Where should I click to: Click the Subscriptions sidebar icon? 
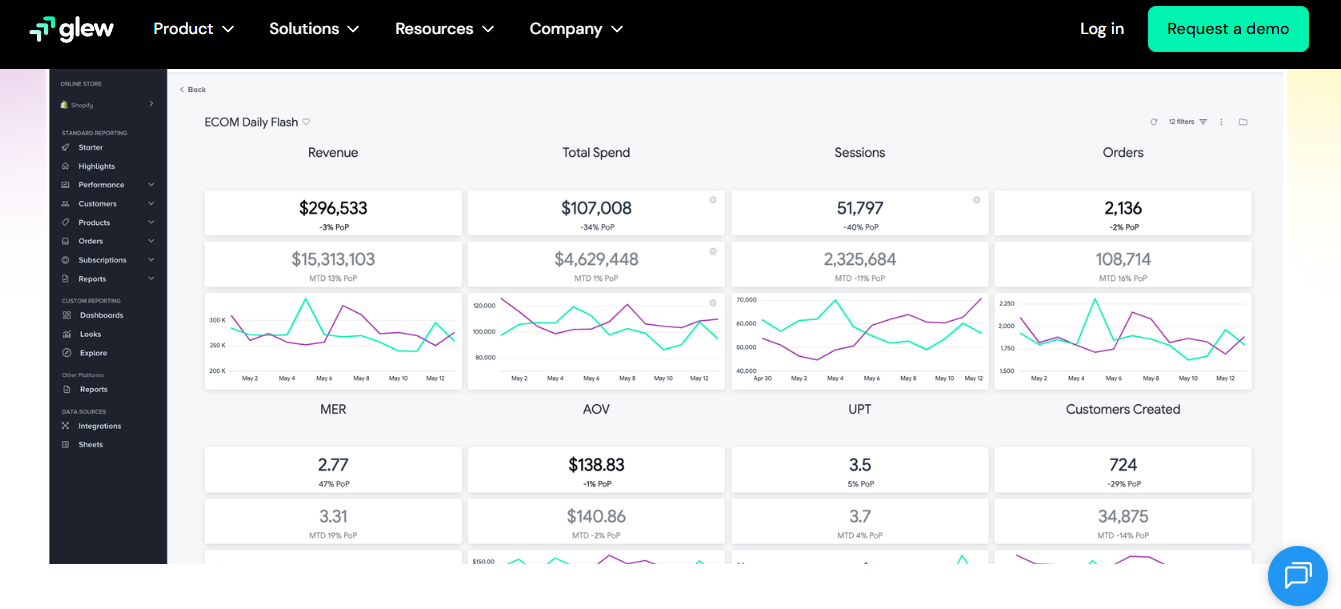click(66, 260)
